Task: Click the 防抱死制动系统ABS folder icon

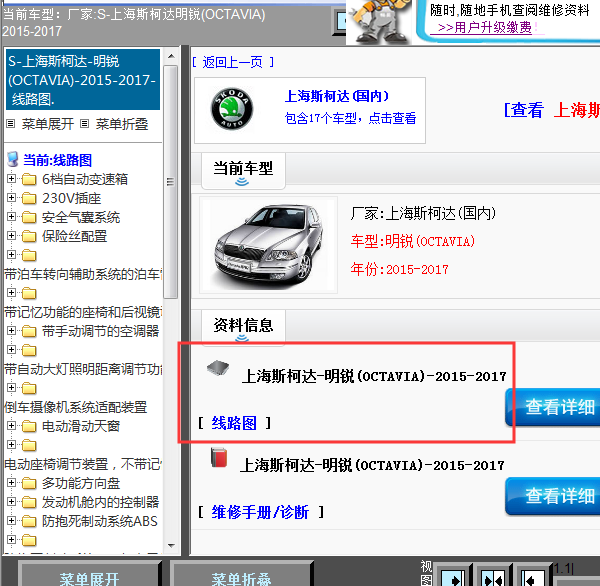Action: pyautogui.click(x=29, y=521)
